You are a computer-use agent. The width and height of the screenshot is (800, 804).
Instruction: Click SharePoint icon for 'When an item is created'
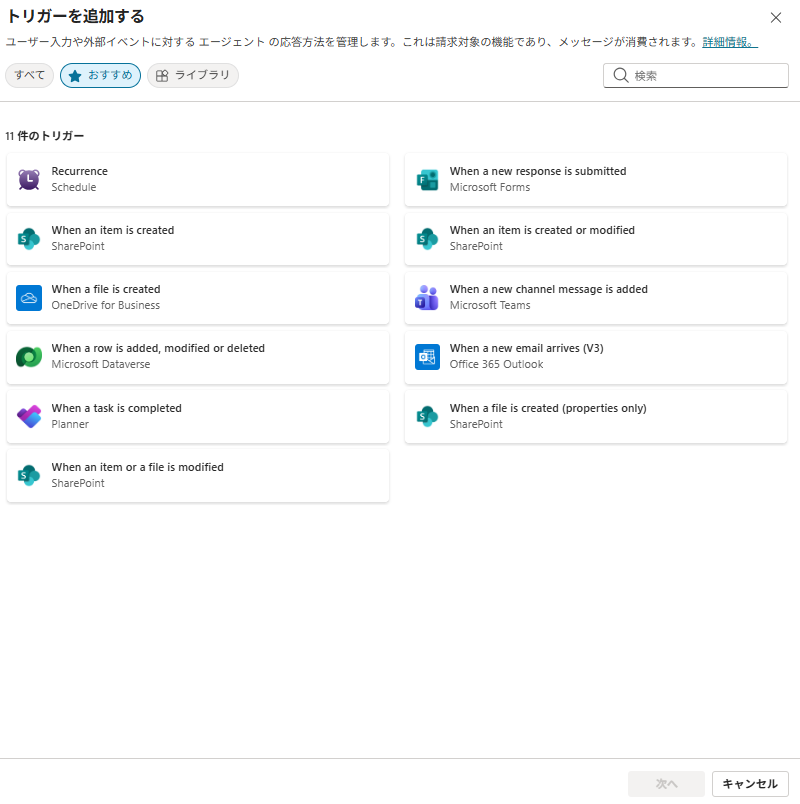(29, 238)
